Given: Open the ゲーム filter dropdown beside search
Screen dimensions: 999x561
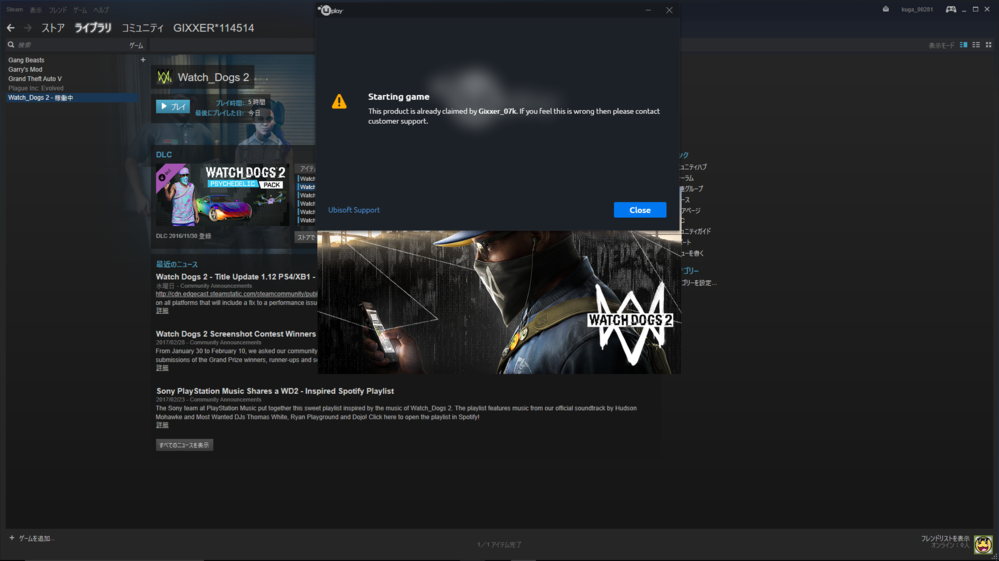Looking at the screenshot, I should pos(136,45).
